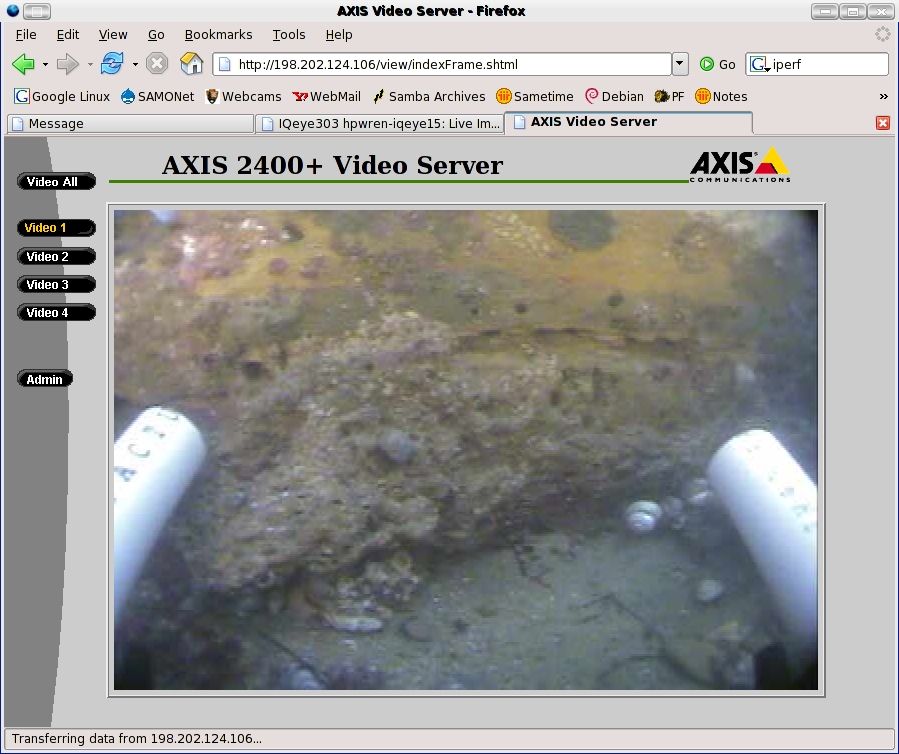Expand the URL history dropdown

tap(680, 64)
